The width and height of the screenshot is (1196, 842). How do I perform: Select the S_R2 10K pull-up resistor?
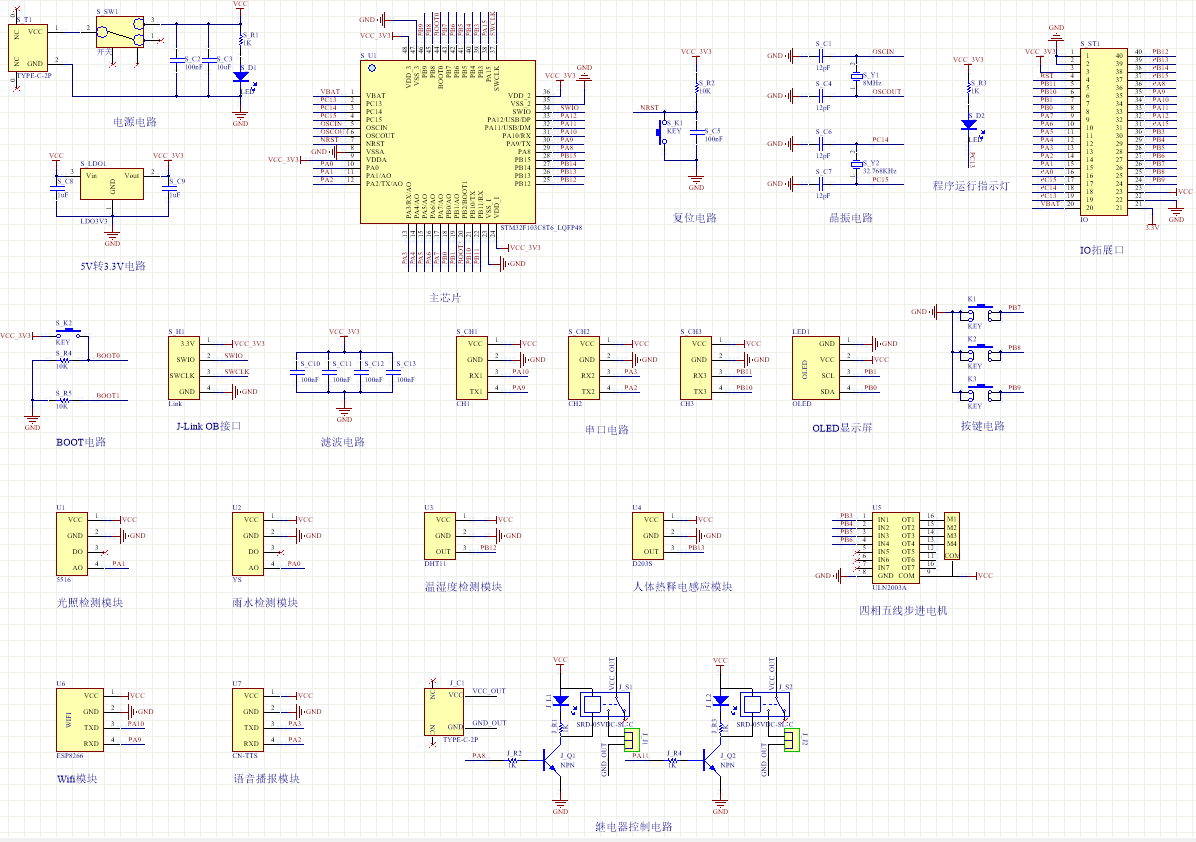696,88
